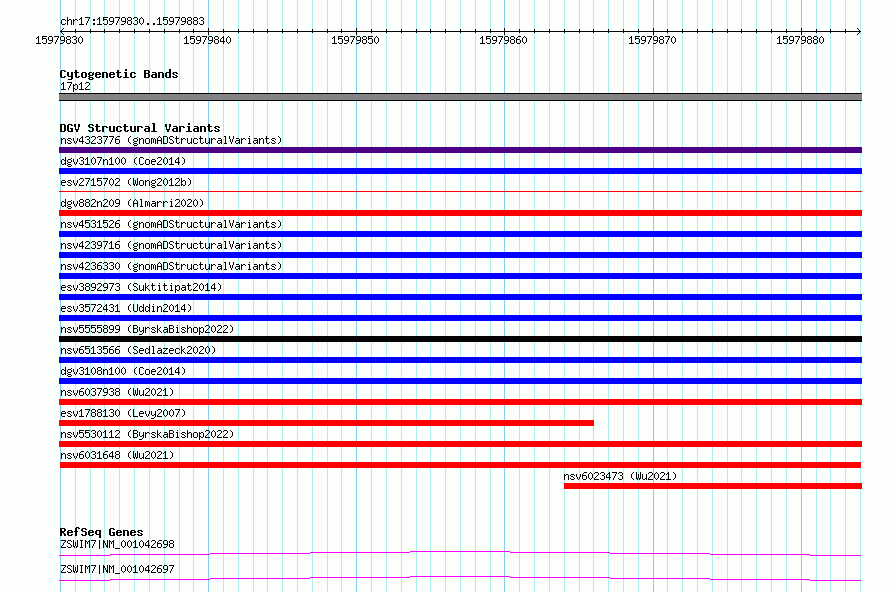Click the magenta line for ZSWIM7 NM_001042698

click(460, 553)
